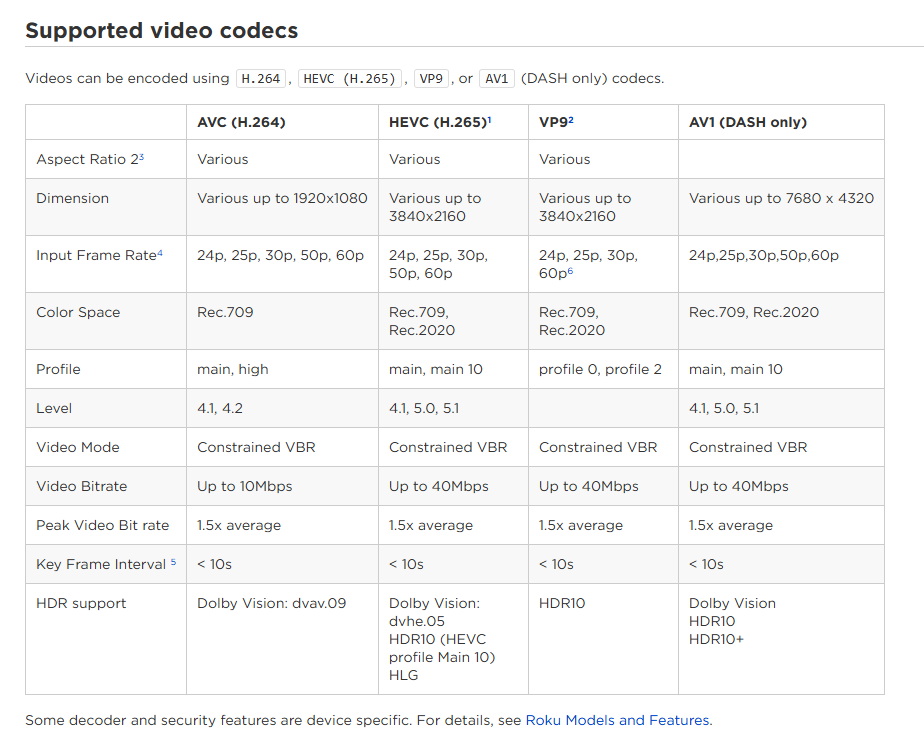Click the AVC (H.264) column header
The image size is (924, 742).
point(240,122)
